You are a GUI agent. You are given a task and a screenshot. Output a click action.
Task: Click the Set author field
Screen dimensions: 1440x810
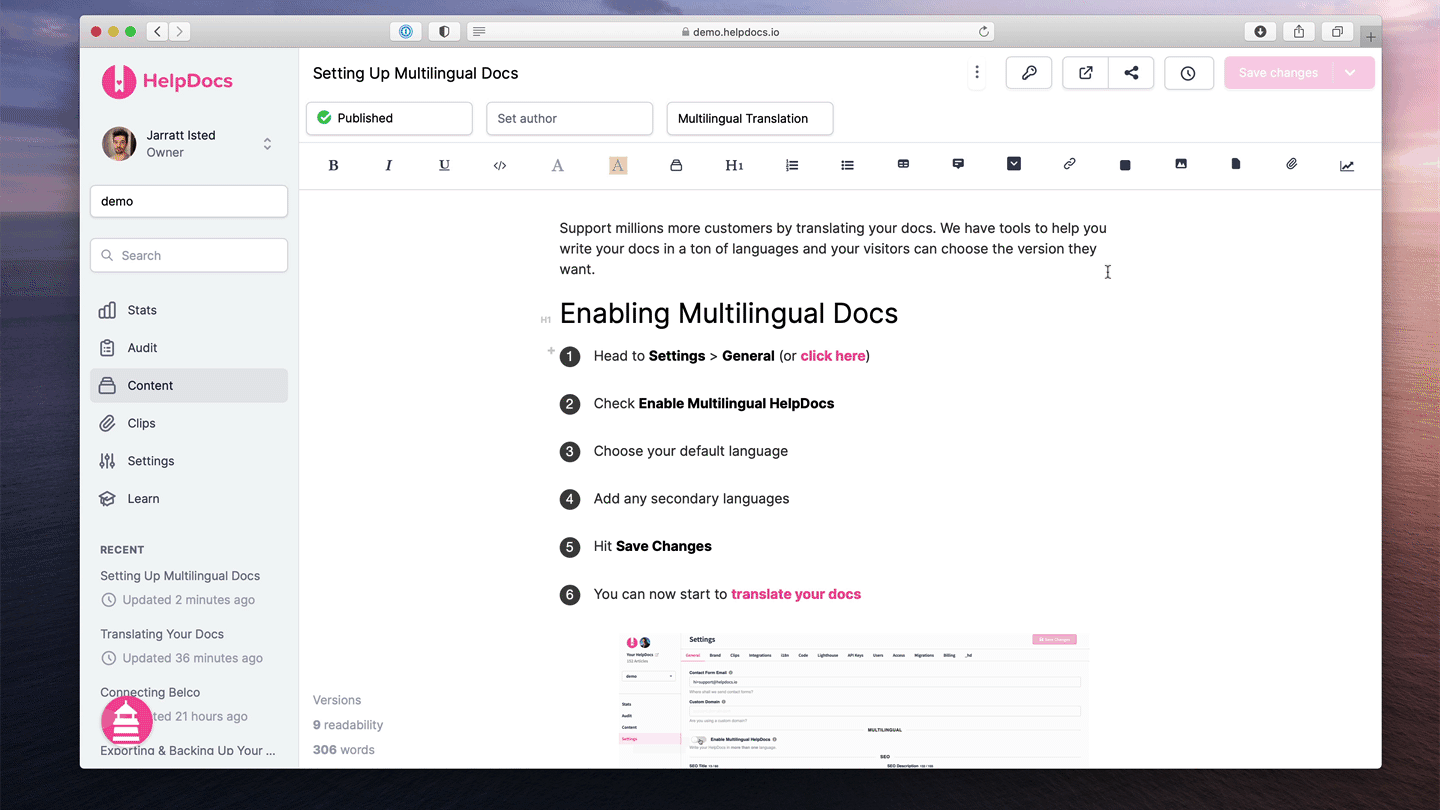pyautogui.click(x=569, y=118)
